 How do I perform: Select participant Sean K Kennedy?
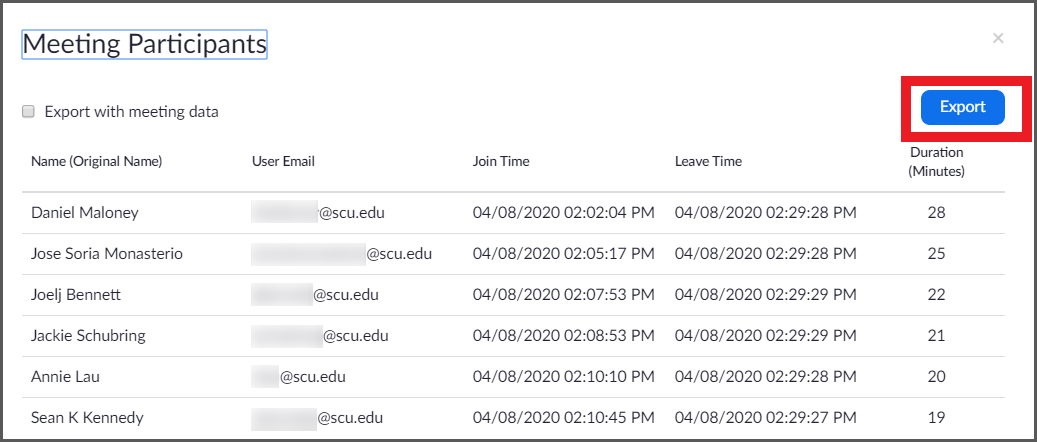click(x=87, y=418)
